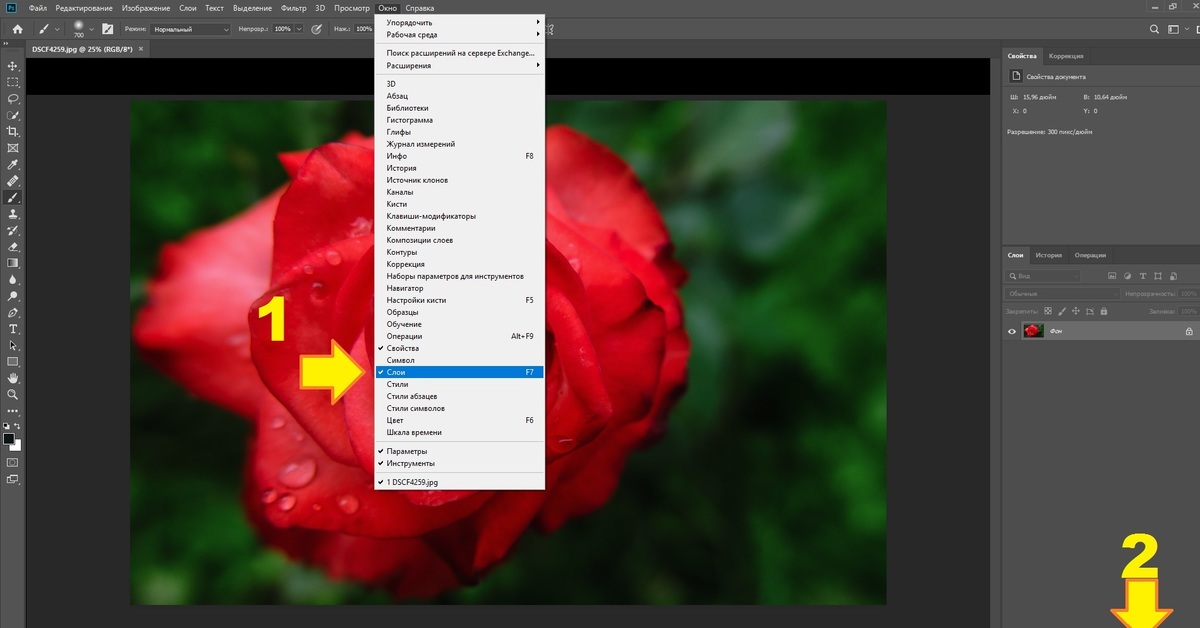Screen dimensions: 1200x628
Task: Select the Eyedropper tool
Action: coord(13,165)
